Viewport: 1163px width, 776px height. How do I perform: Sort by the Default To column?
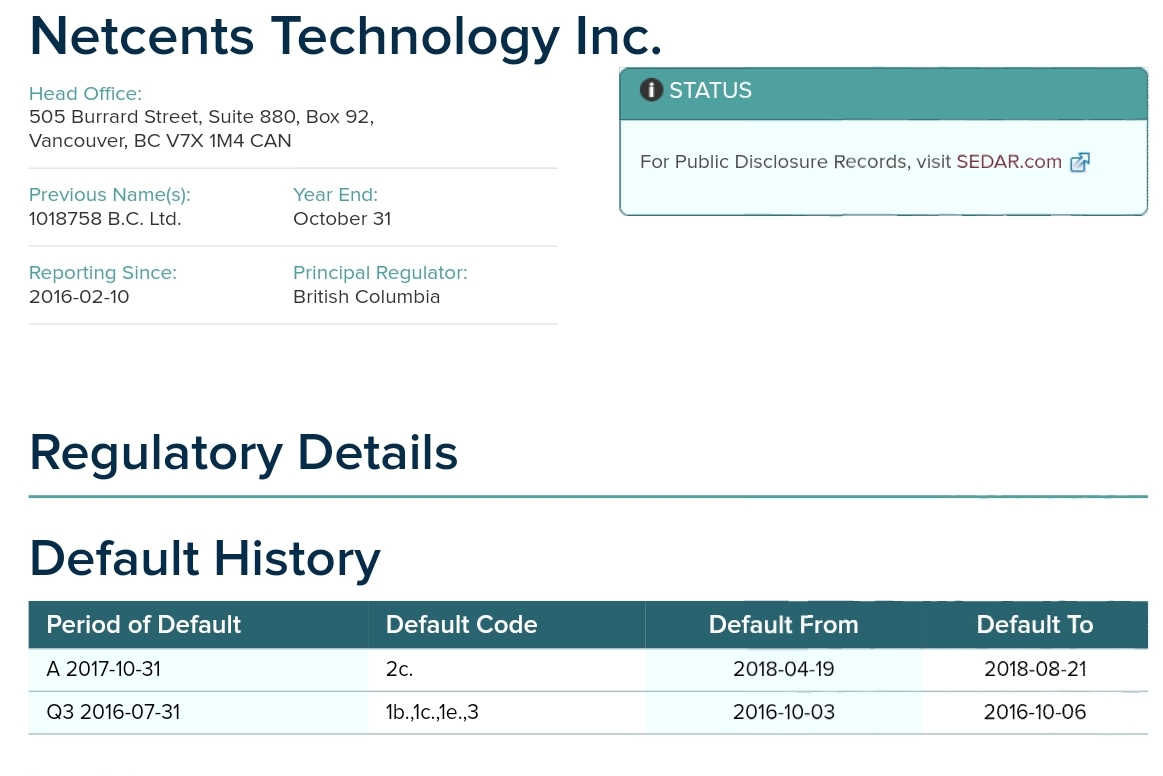pyautogui.click(x=1034, y=624)
